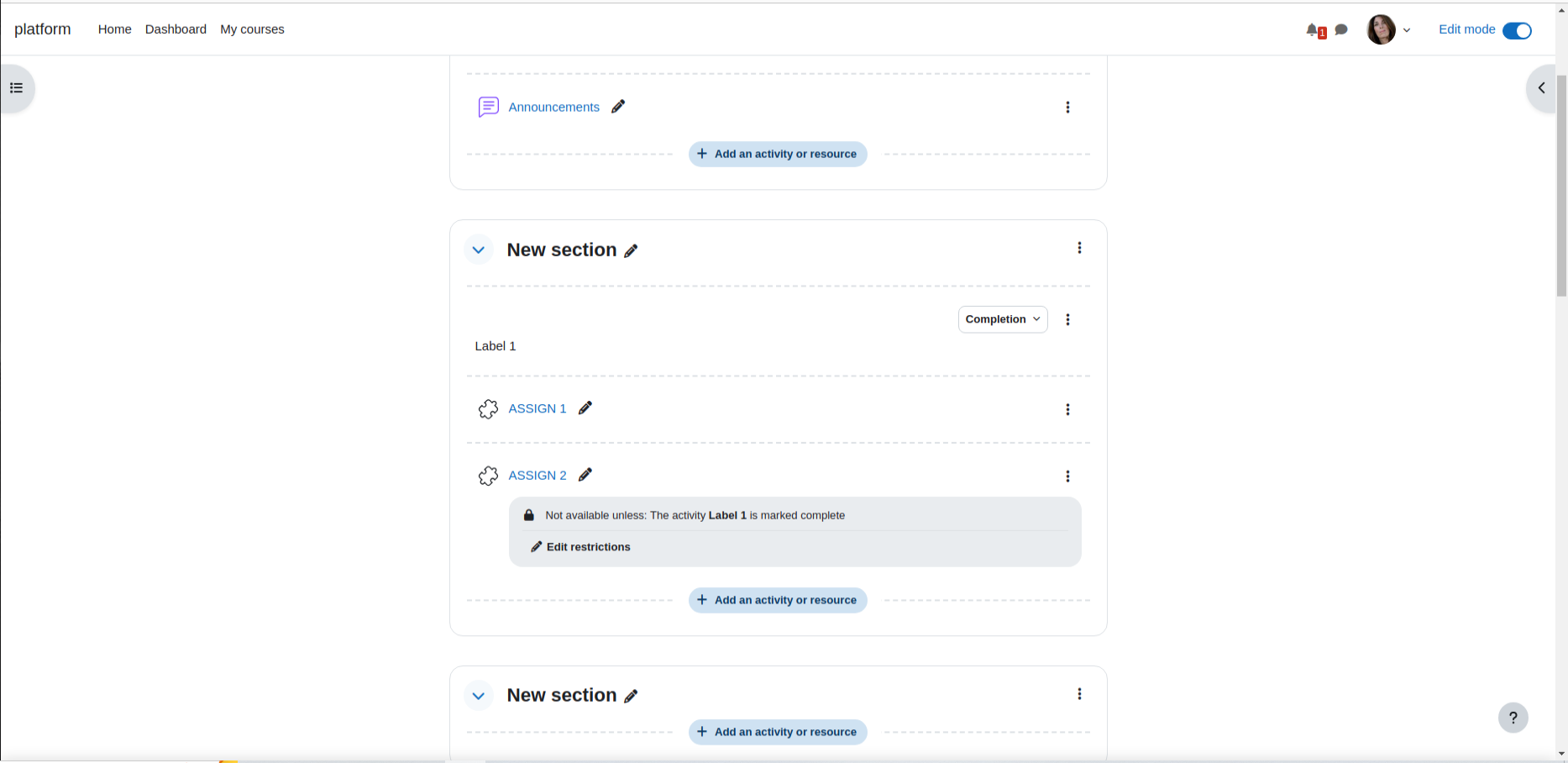Open the help question mark button

coord(1513,718)
